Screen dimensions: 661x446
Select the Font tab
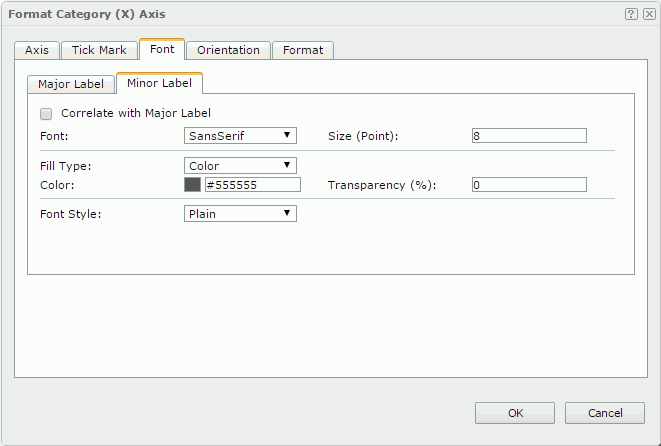pyautogui.click(x=162, y=49)
